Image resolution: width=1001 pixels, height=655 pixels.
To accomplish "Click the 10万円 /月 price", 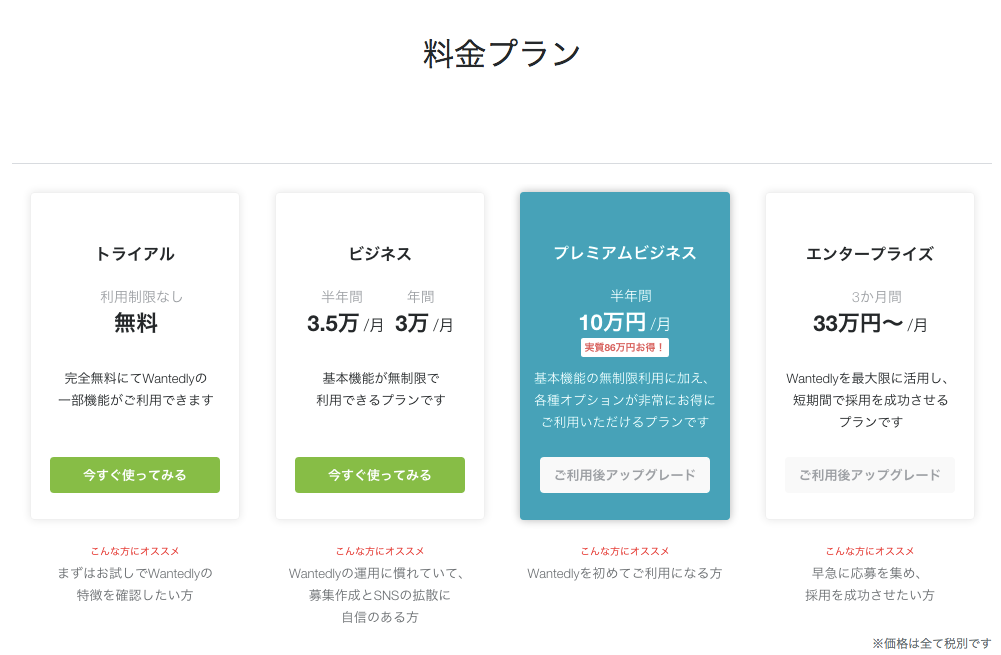I will coord(625,322).
